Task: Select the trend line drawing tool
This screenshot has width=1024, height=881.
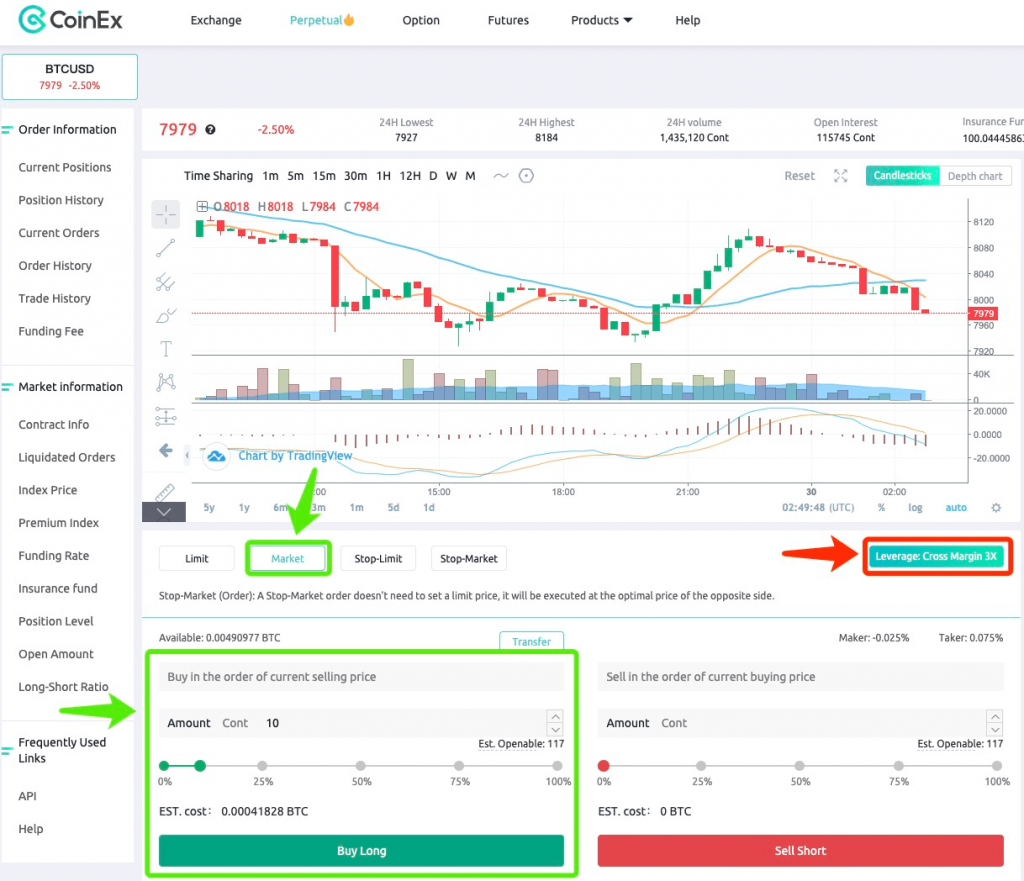Action: [x=166, y=248]
